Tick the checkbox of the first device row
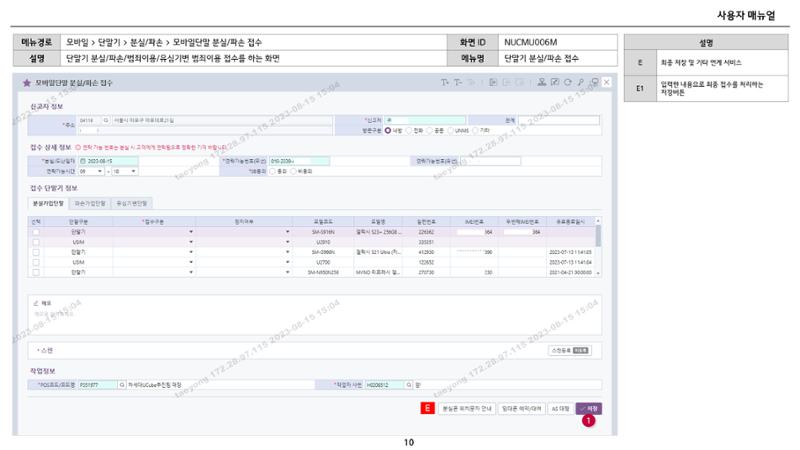This screenshot has height=450, width=800. (36, 232)
